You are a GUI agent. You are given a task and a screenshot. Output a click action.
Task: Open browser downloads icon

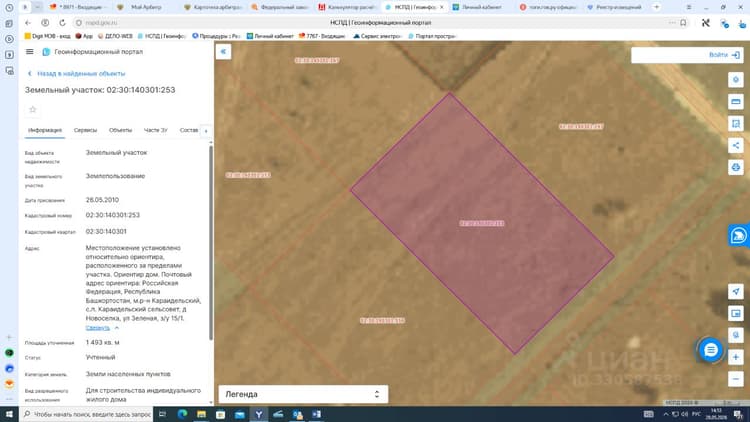coord(742,23)
